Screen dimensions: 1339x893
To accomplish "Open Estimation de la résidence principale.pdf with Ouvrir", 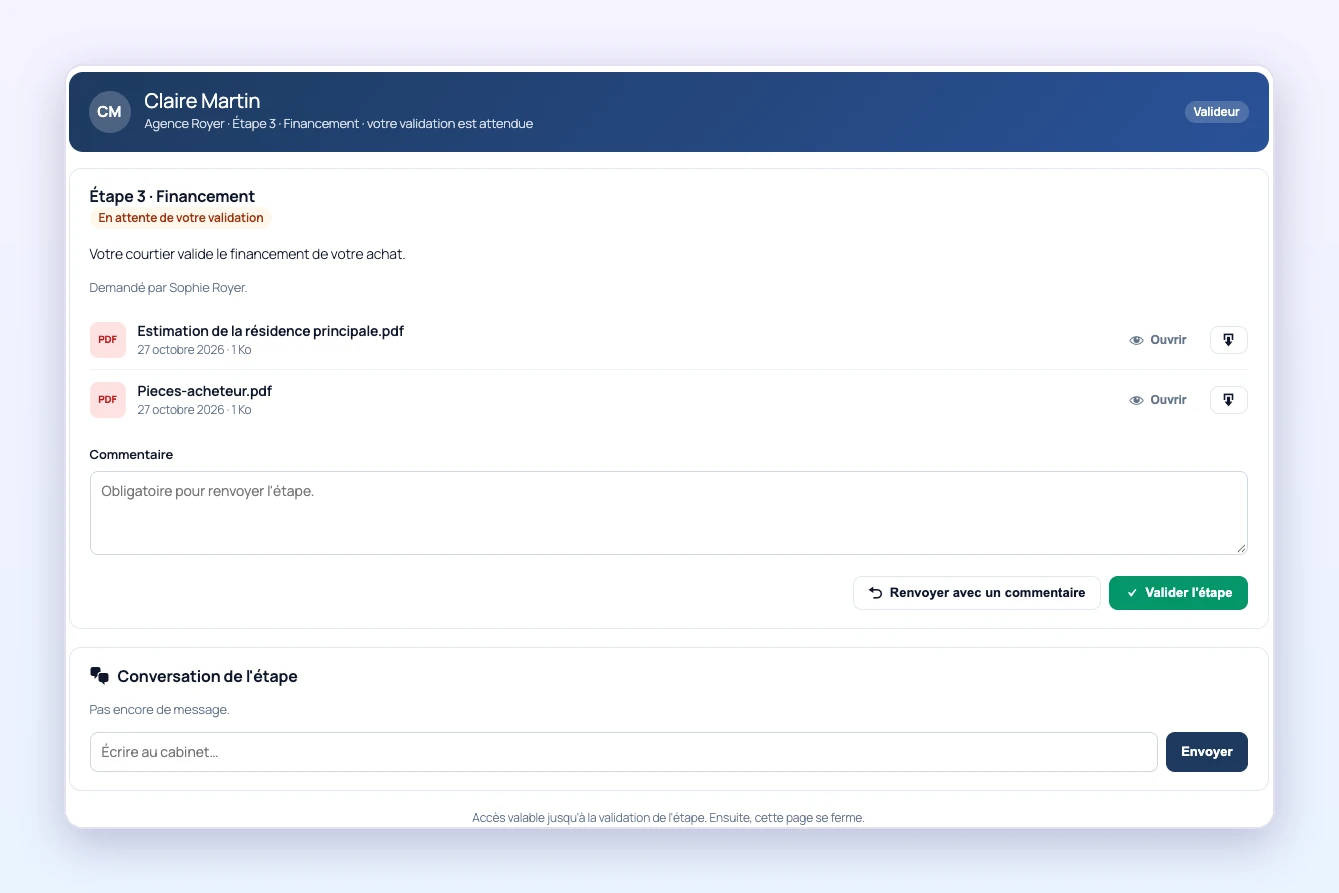I will [1158, 340].
